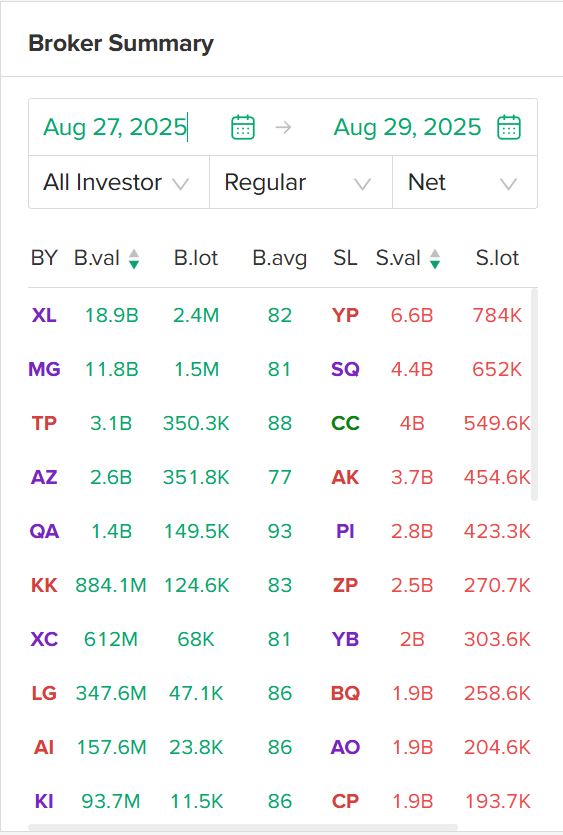
Task: Select seller broker CC
Action: (345, 423)
